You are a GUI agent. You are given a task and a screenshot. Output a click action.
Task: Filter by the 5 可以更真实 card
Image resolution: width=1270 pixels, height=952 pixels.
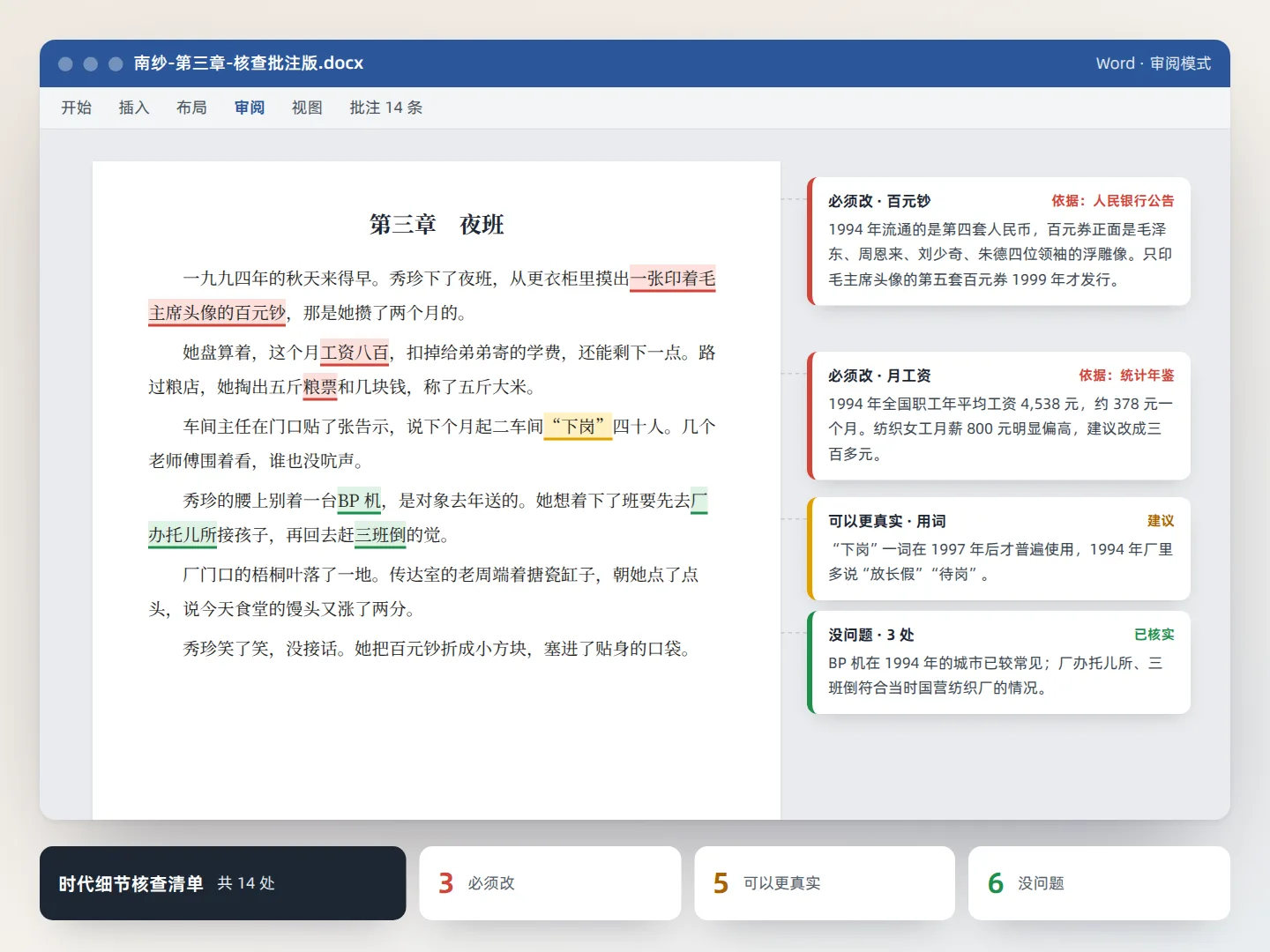click(x=825, y=883)
